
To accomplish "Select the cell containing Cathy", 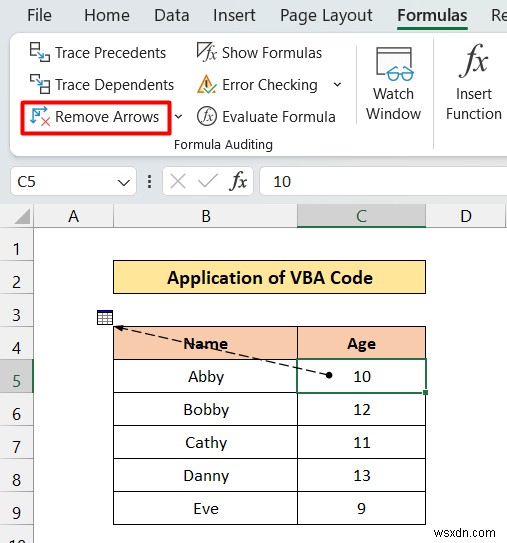I will [205, 442].
